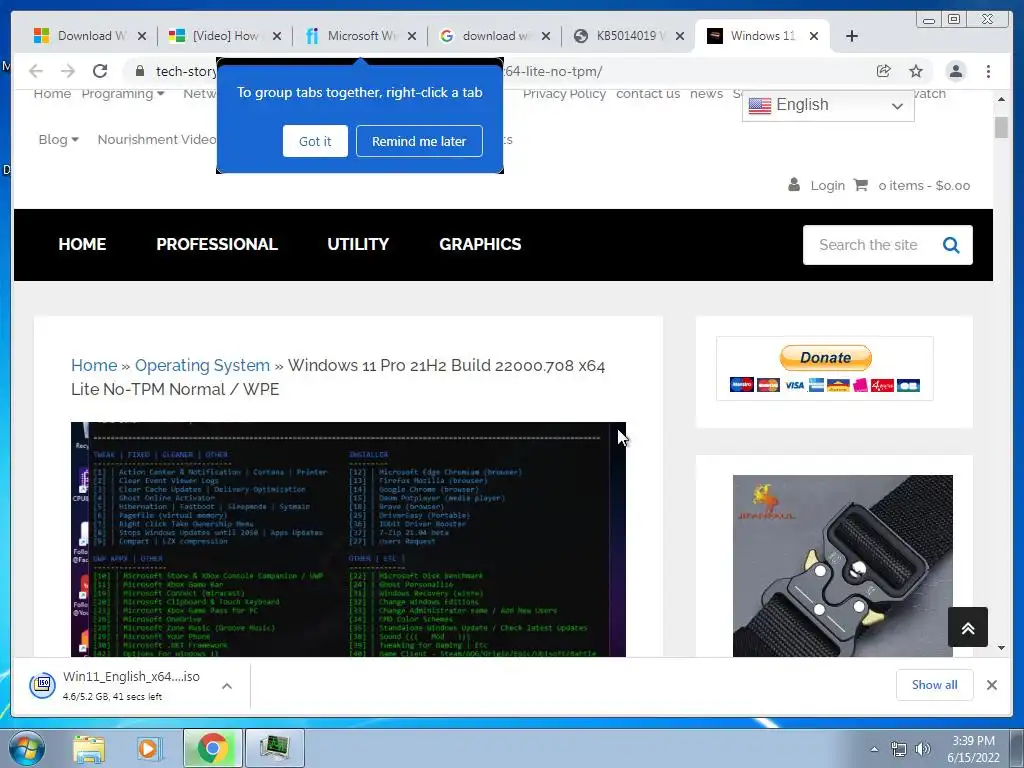Image resolution: width=1024 pixels, height=768 pixels.
Task: View site security lock icon
Action: [139, 71]
